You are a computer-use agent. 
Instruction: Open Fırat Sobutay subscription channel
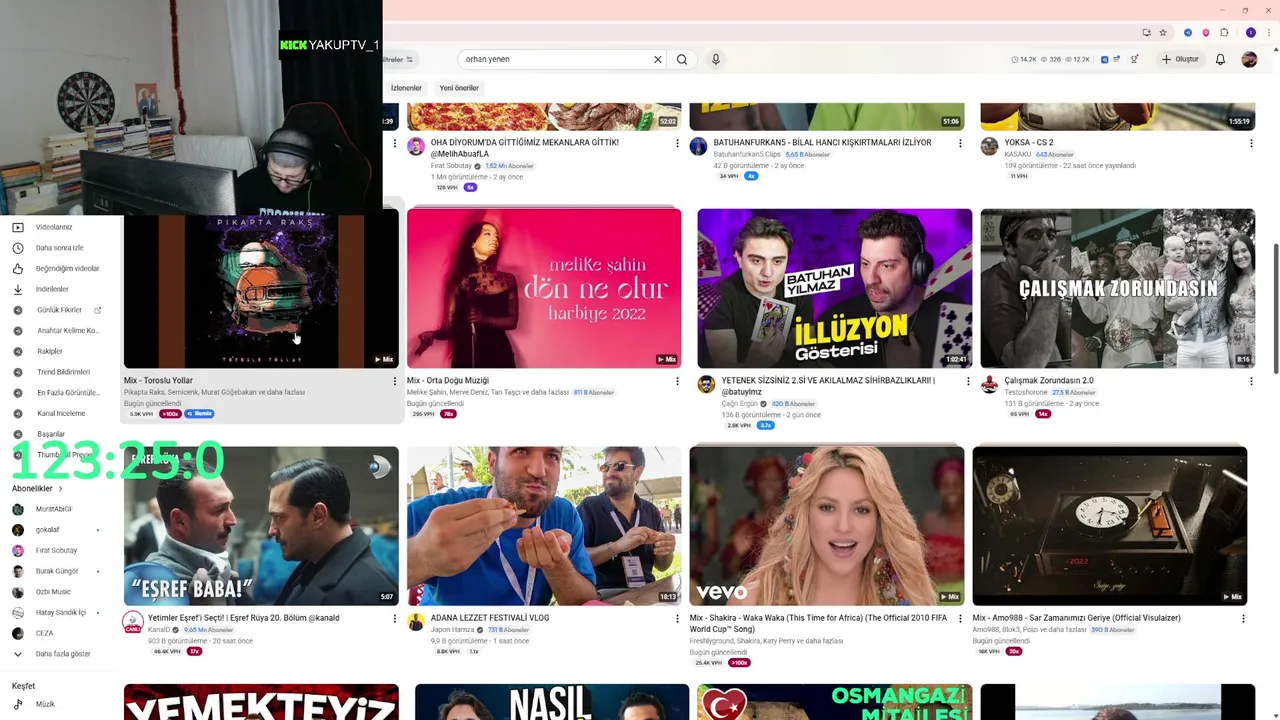[58, 550]
